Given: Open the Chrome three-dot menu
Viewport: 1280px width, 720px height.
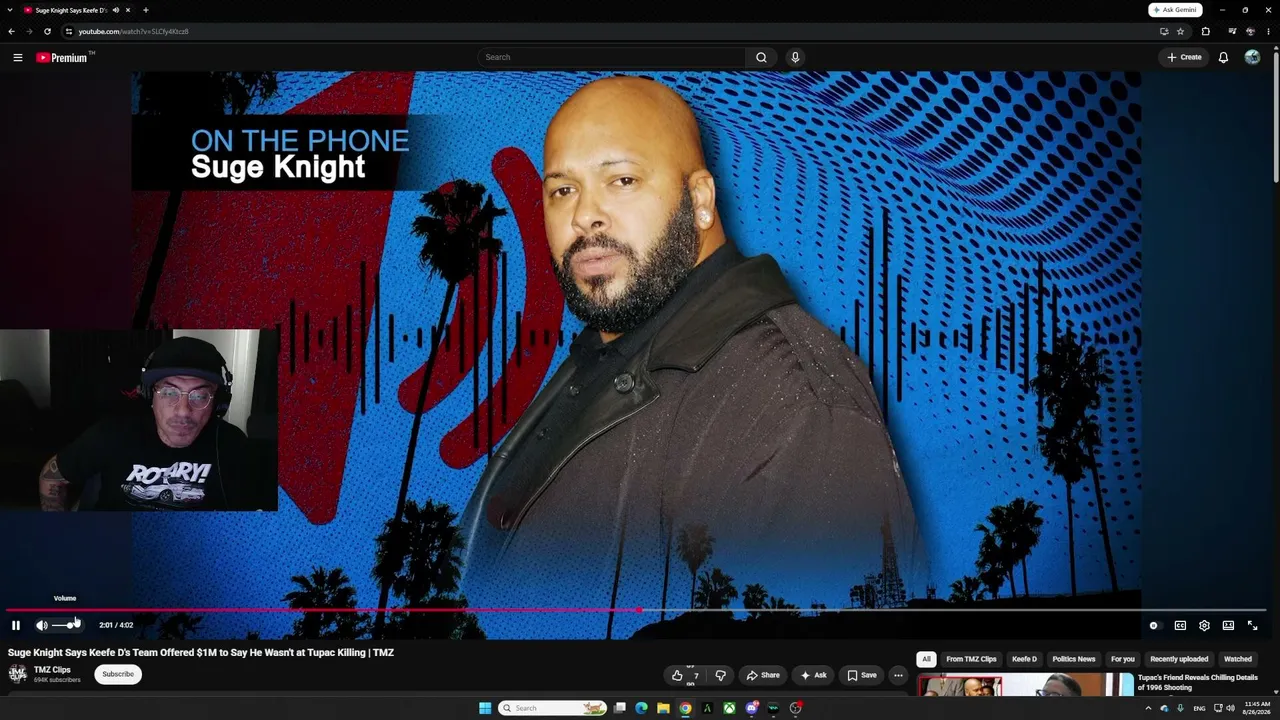Looking at the screenshot, I should click(1269, 31).
